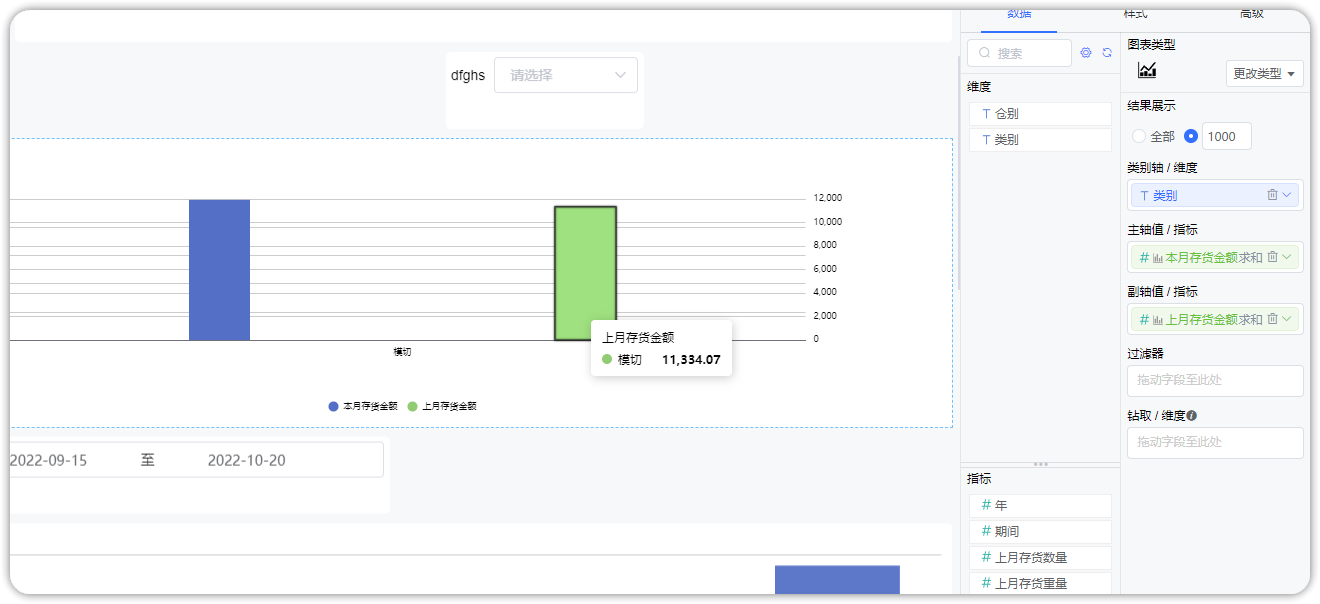This screenshot has width=1320, height=604.
Task: Select the 年 indicator field
Action: click(1040, 506)
